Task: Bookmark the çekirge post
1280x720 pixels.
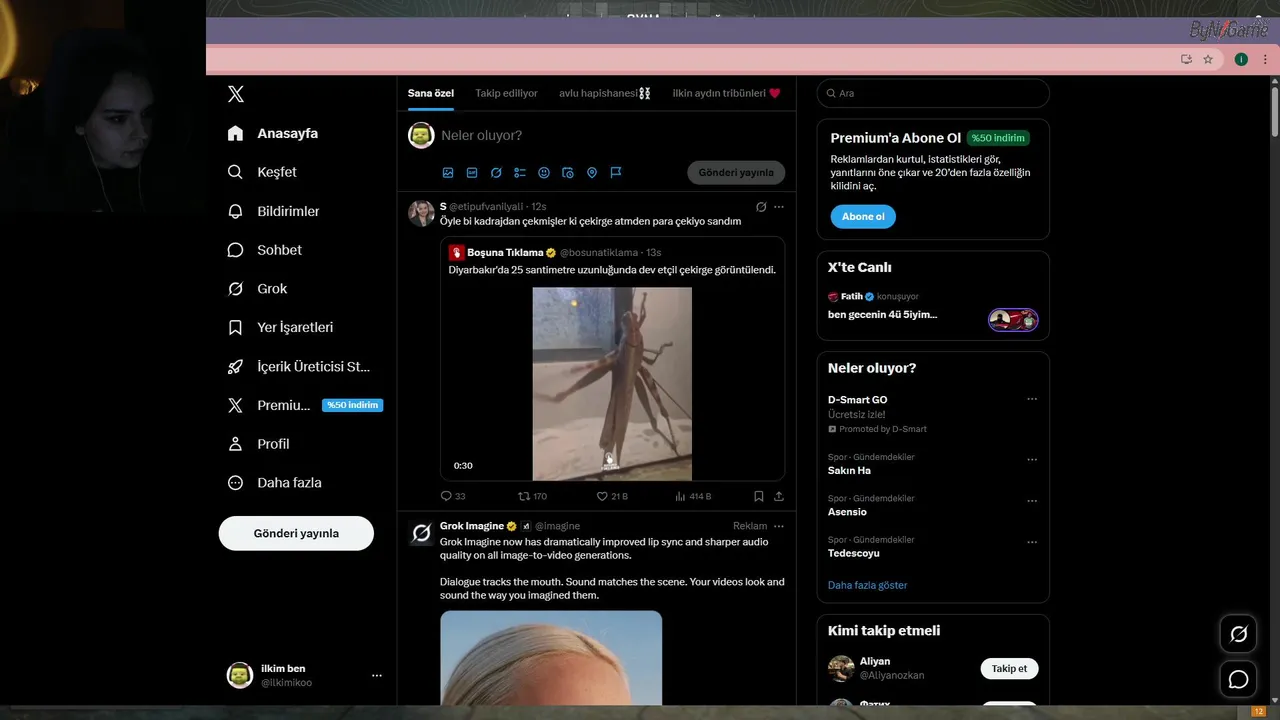Action: 759,496
